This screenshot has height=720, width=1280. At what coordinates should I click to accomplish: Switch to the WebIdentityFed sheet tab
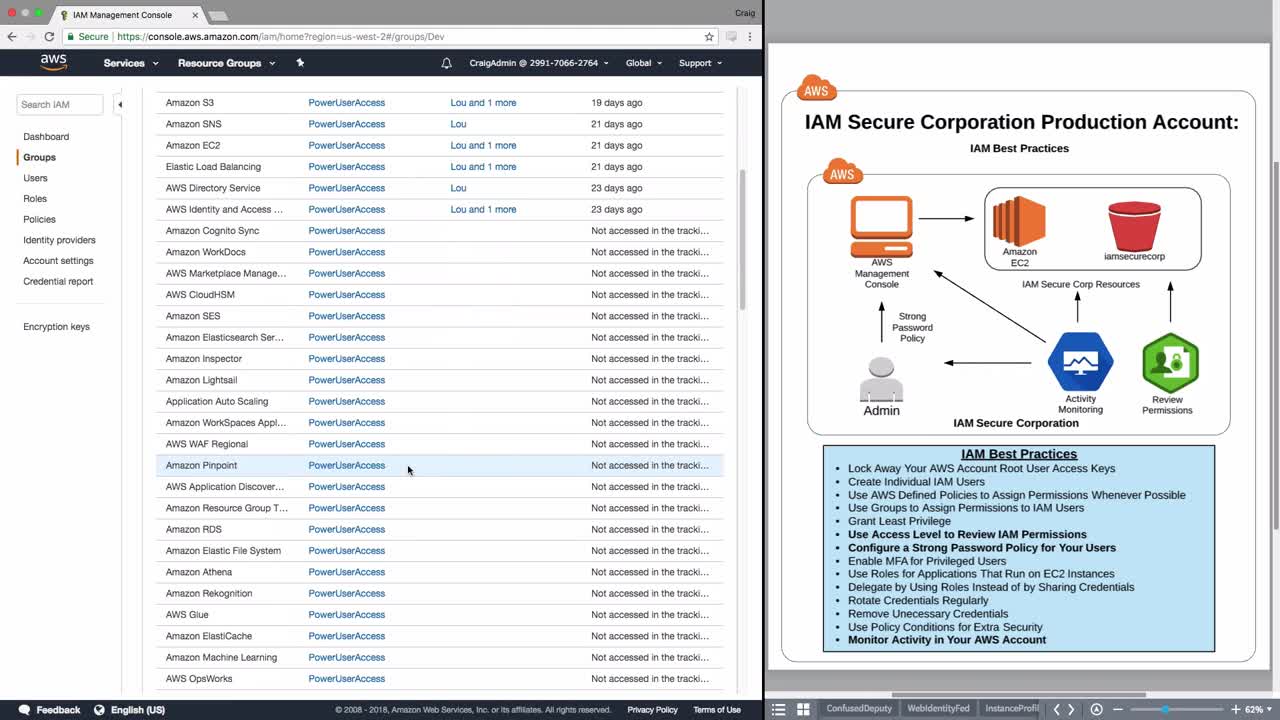tap(938, 709)
